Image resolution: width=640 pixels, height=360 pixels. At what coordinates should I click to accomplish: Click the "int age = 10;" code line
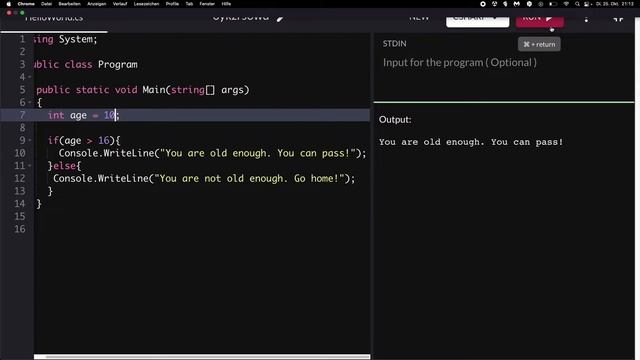click(x=84, y=115)
